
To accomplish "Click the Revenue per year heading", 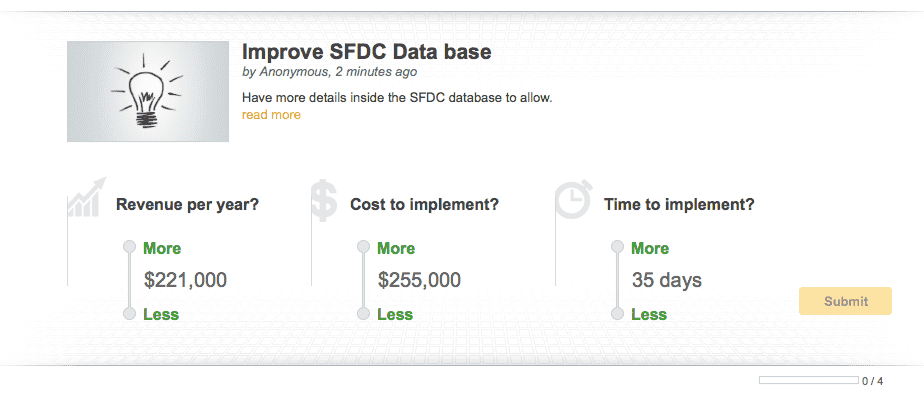I will pyautogui.click(x=187, y=205).
